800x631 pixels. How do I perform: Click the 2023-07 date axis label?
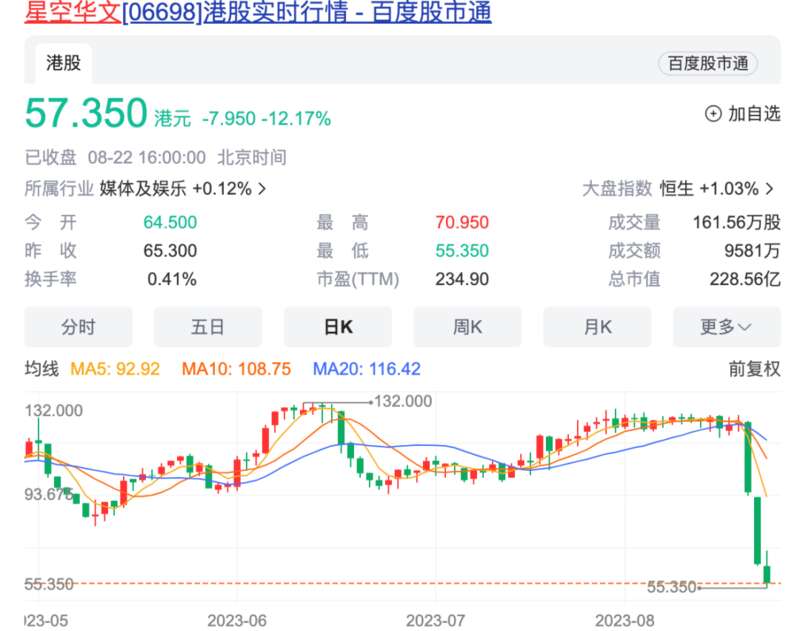(437, 620)
